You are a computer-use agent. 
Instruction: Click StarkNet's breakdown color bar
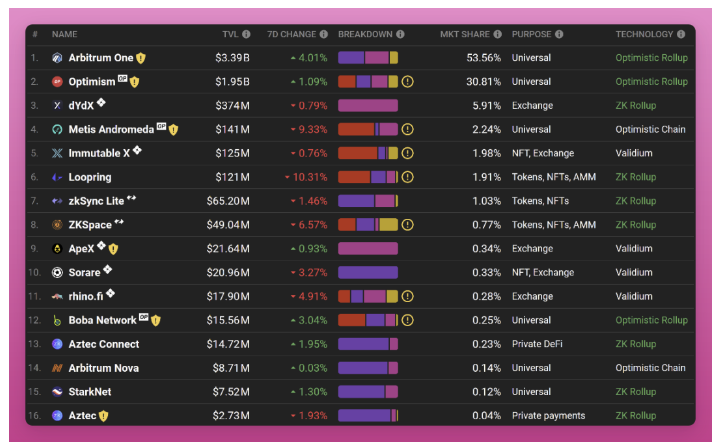[368, 391]
